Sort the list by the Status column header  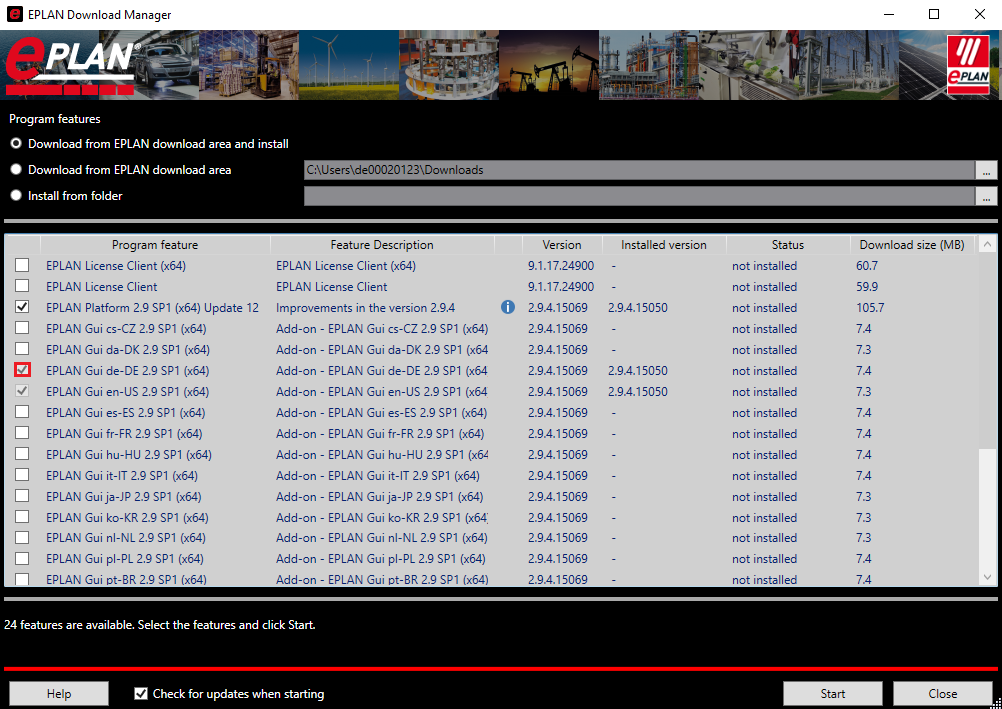tap(787, 244)
